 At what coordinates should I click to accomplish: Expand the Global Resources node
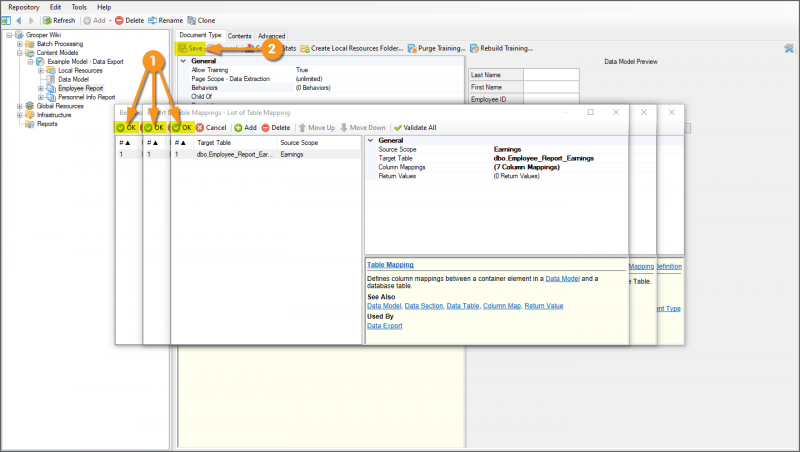pyautogui.click(x=20, y=106)
